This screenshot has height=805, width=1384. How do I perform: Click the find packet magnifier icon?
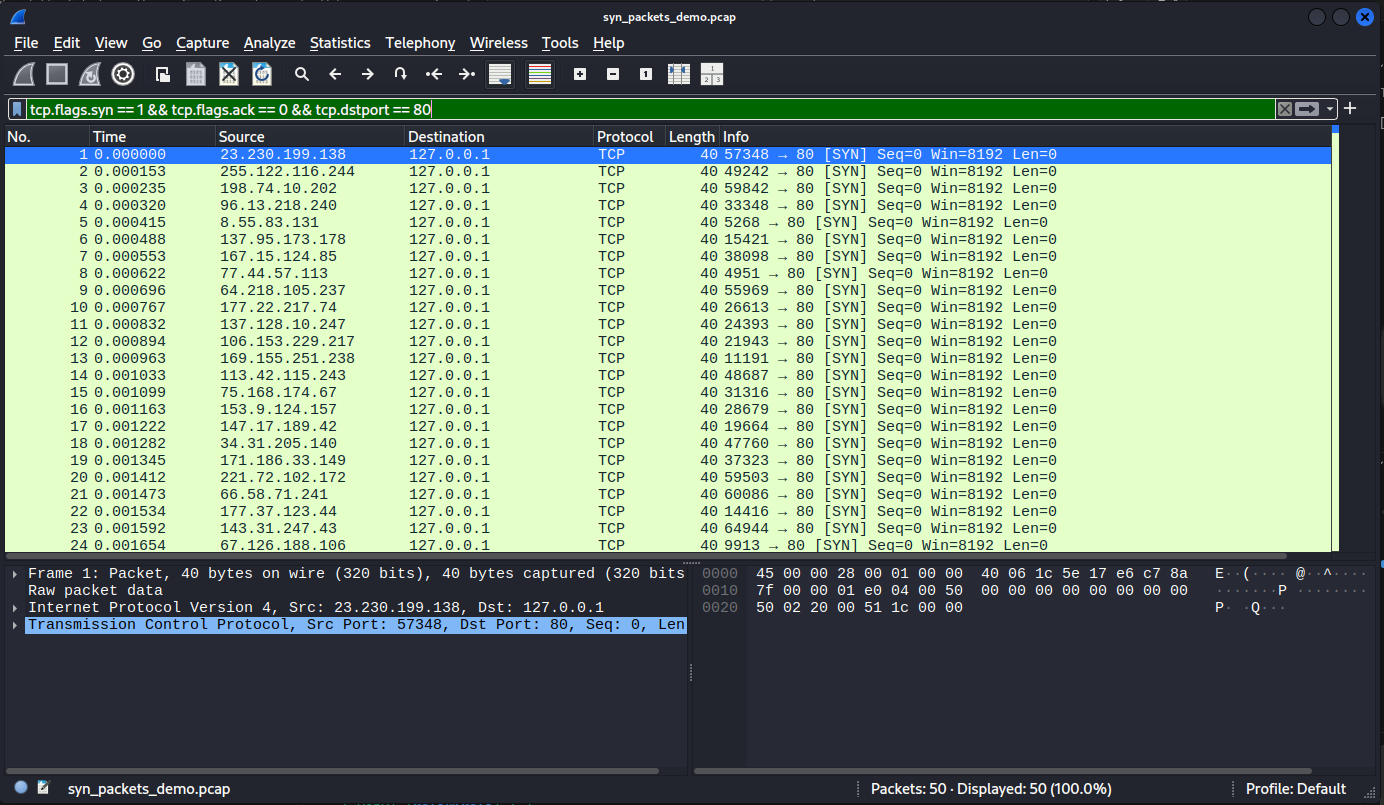[301, 74]
